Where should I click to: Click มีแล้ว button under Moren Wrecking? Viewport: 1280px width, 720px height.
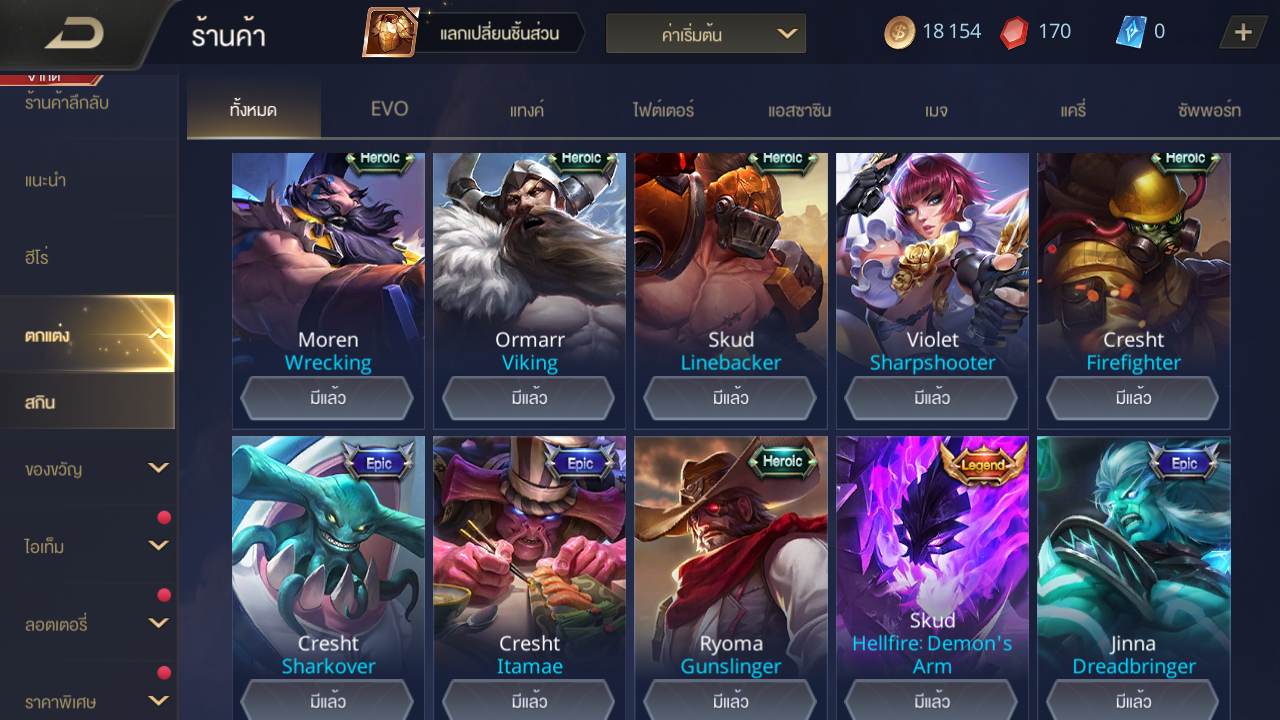(328, 398)
